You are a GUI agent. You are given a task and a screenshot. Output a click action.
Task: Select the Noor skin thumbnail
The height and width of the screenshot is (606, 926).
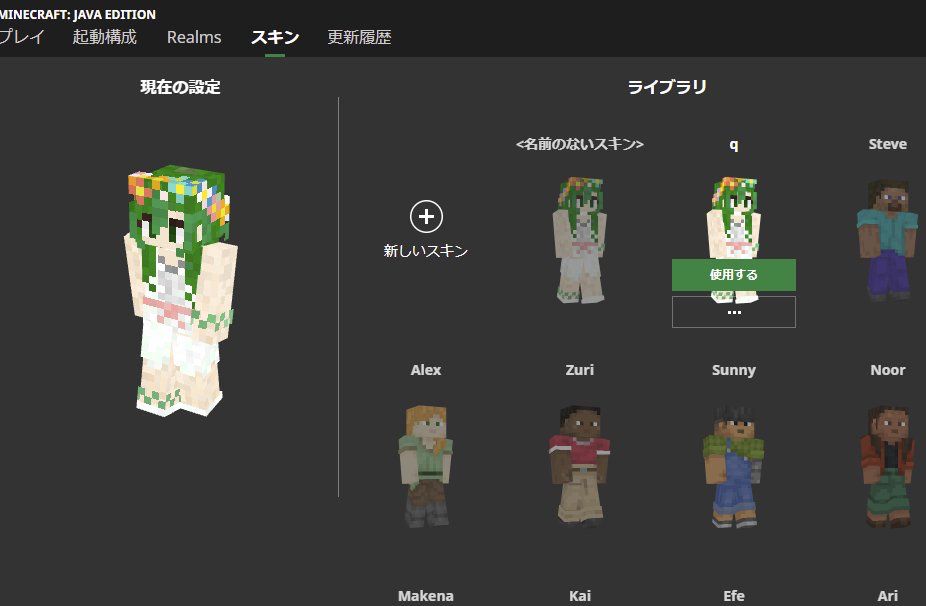[888, 466]
